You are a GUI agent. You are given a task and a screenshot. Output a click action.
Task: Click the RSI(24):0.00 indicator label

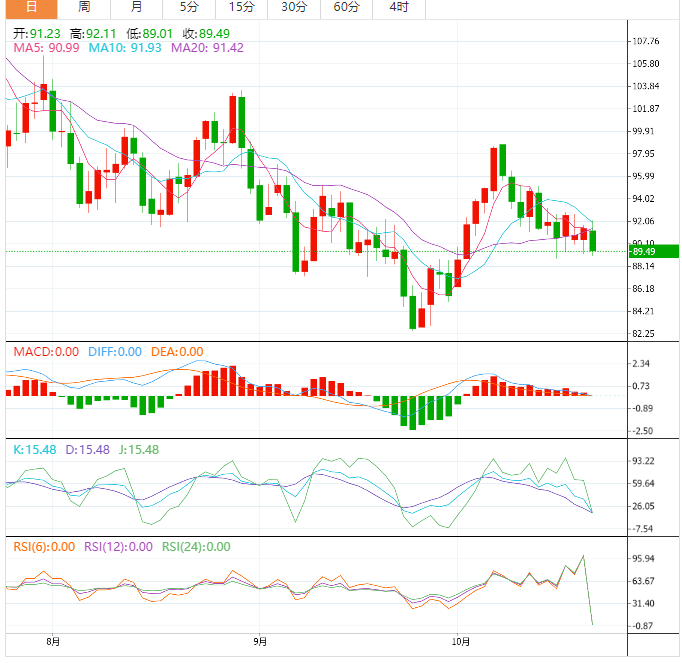196,546
